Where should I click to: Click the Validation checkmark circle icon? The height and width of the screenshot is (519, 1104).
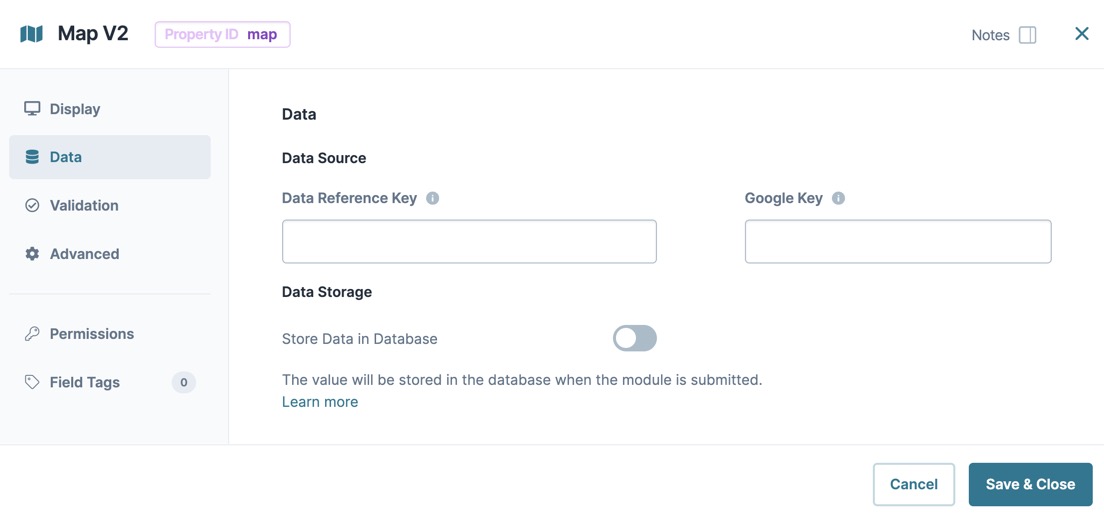32,206
